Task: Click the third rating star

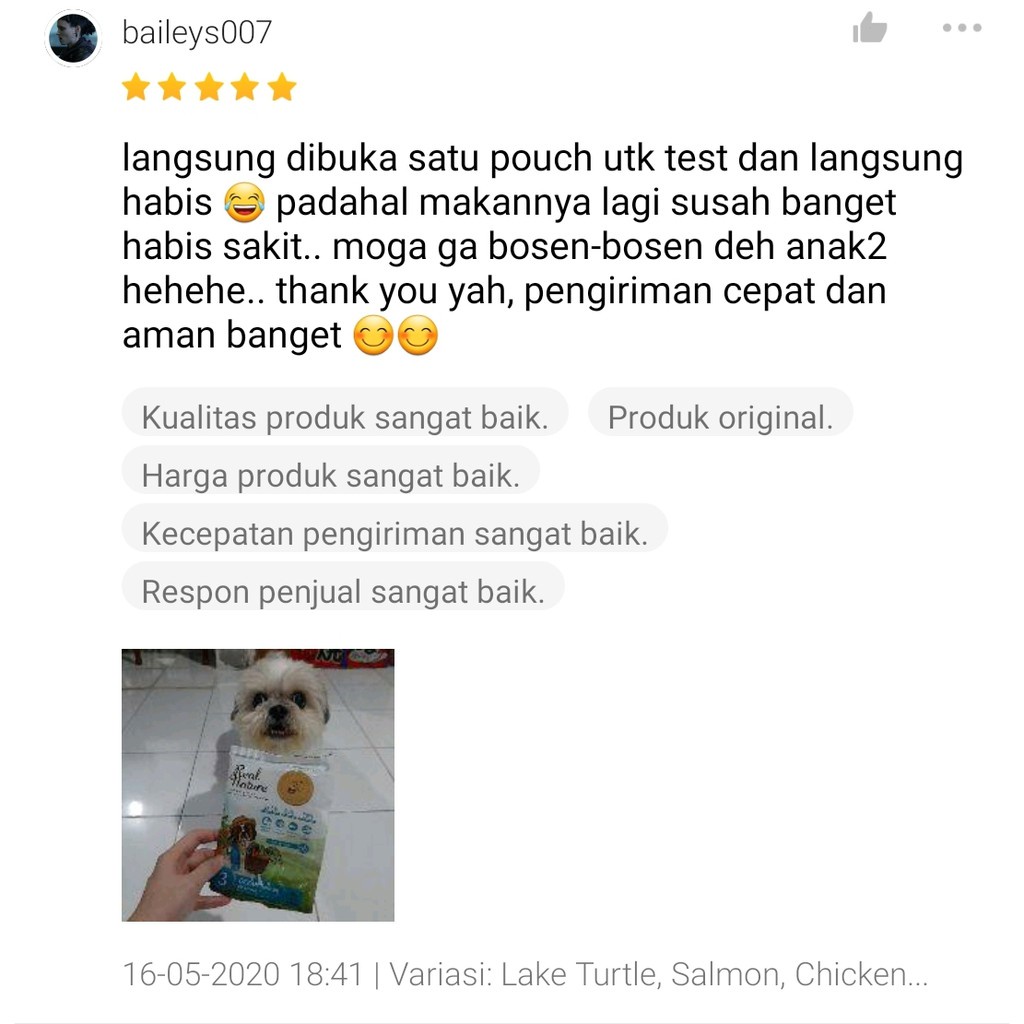Action: point(209,87)
